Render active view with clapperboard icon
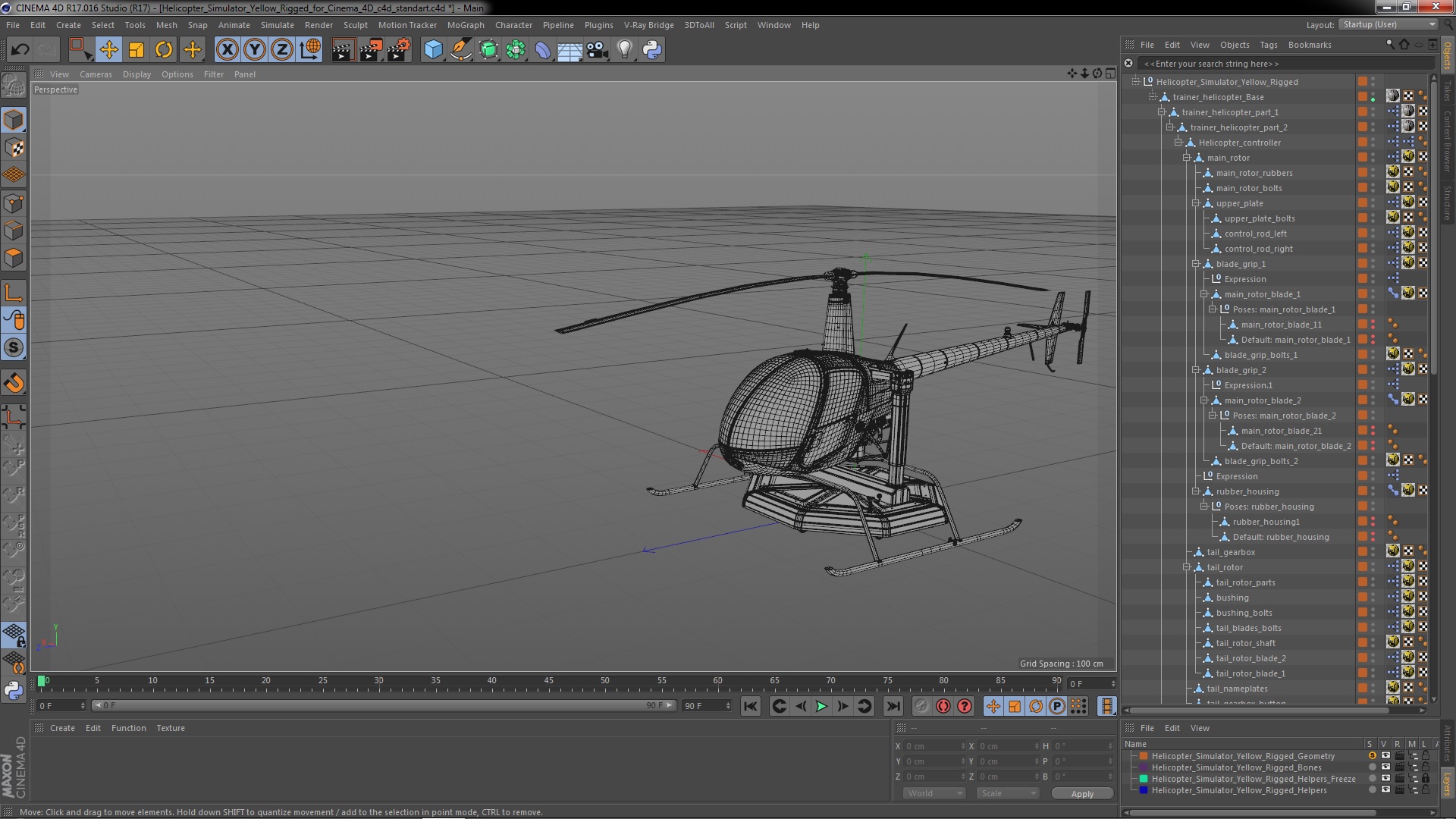The image size is (1456, 819). pos(343,50)
